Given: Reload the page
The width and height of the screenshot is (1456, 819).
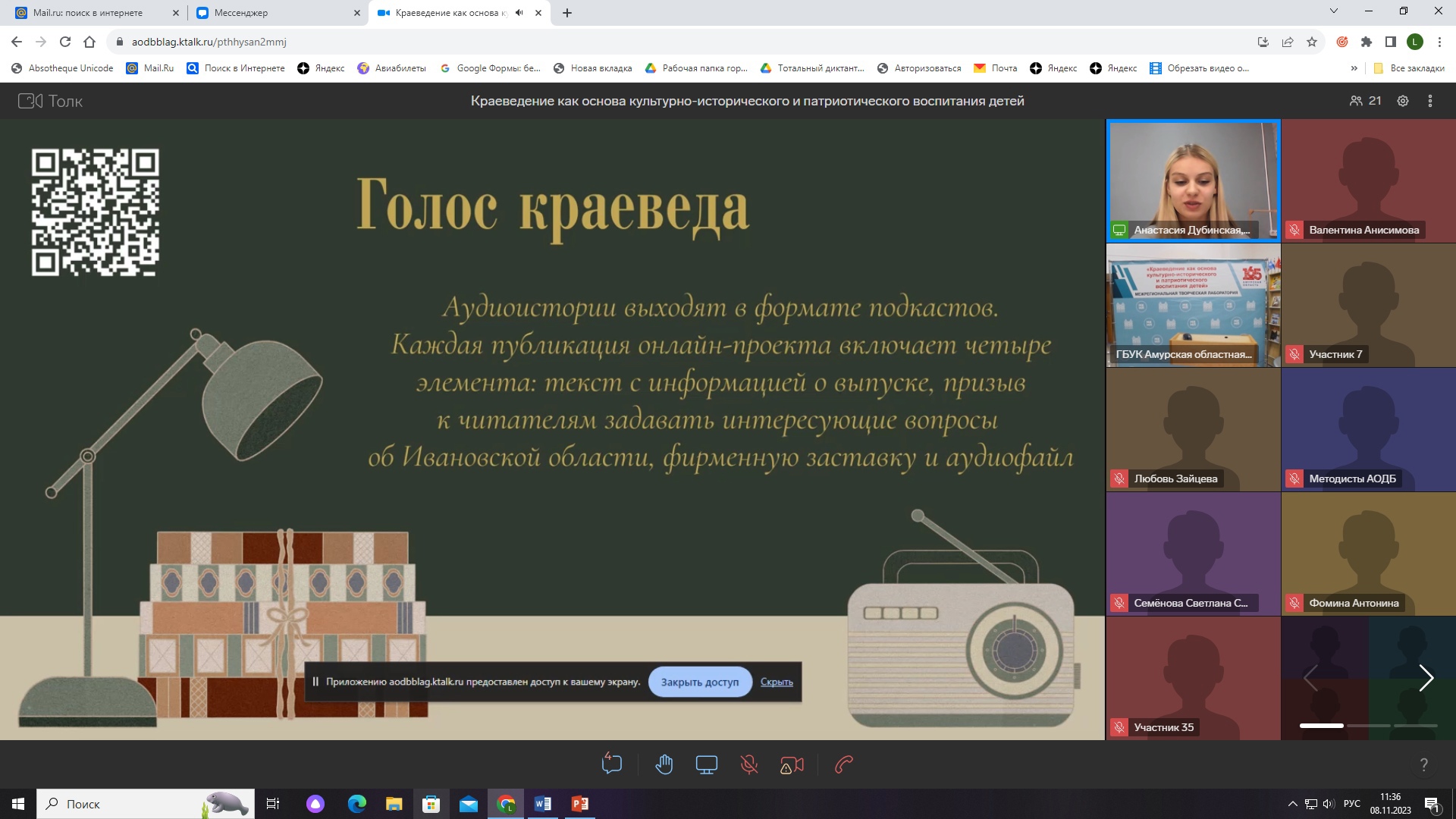Looking at the screenshot, I should (65, 42).
